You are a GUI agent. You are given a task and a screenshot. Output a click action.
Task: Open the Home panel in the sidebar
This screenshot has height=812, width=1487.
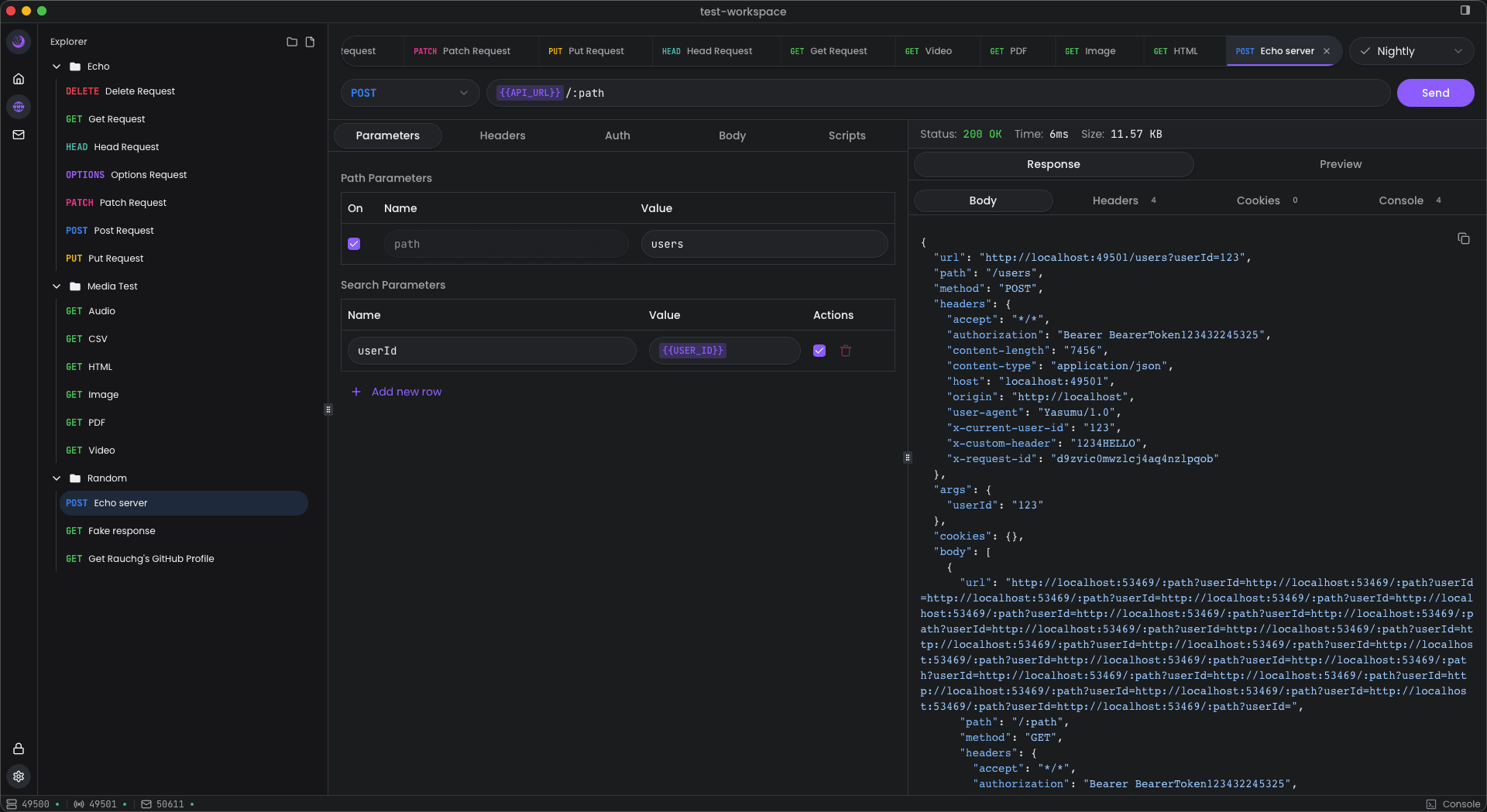coord(19,78)
